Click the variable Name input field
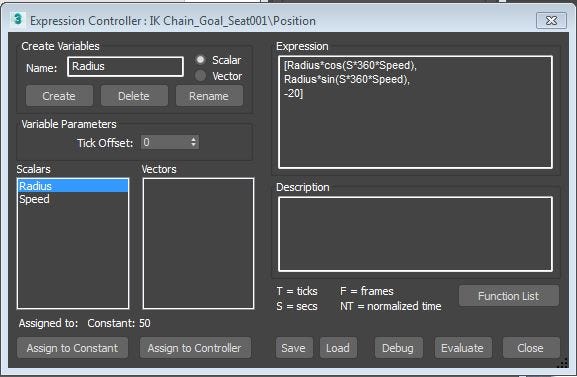This screenshot has width=577, height=377. tap(125, 67)
